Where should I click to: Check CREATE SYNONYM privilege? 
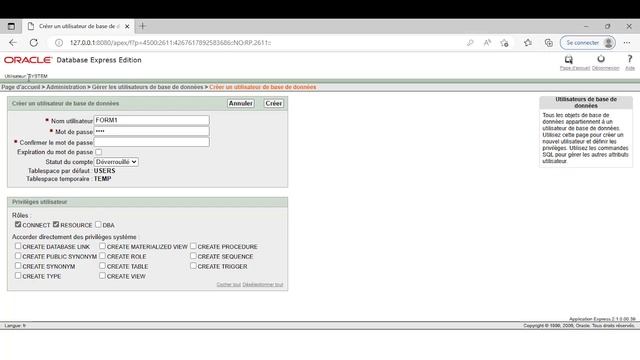[x=18, y=266]
